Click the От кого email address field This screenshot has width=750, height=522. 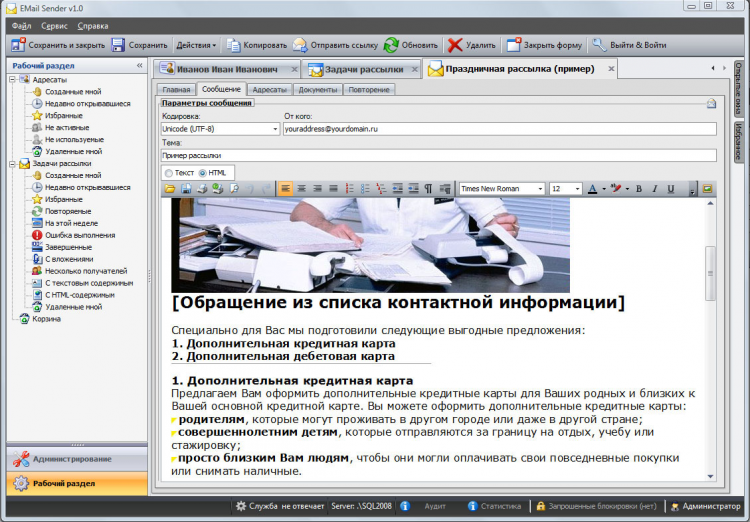[x=499, y=129]
